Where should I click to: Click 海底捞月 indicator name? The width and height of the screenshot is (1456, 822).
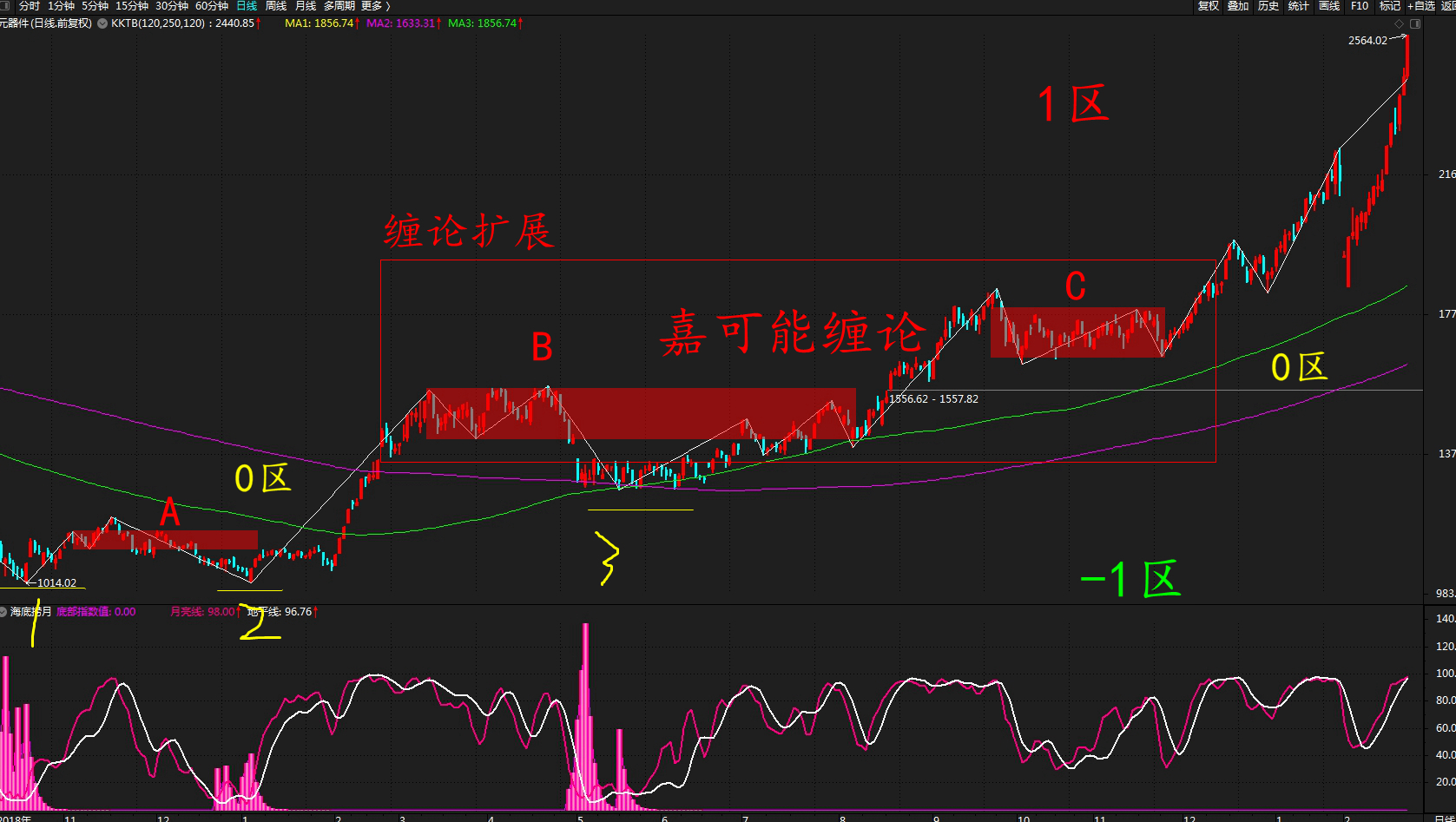(31, 612)
